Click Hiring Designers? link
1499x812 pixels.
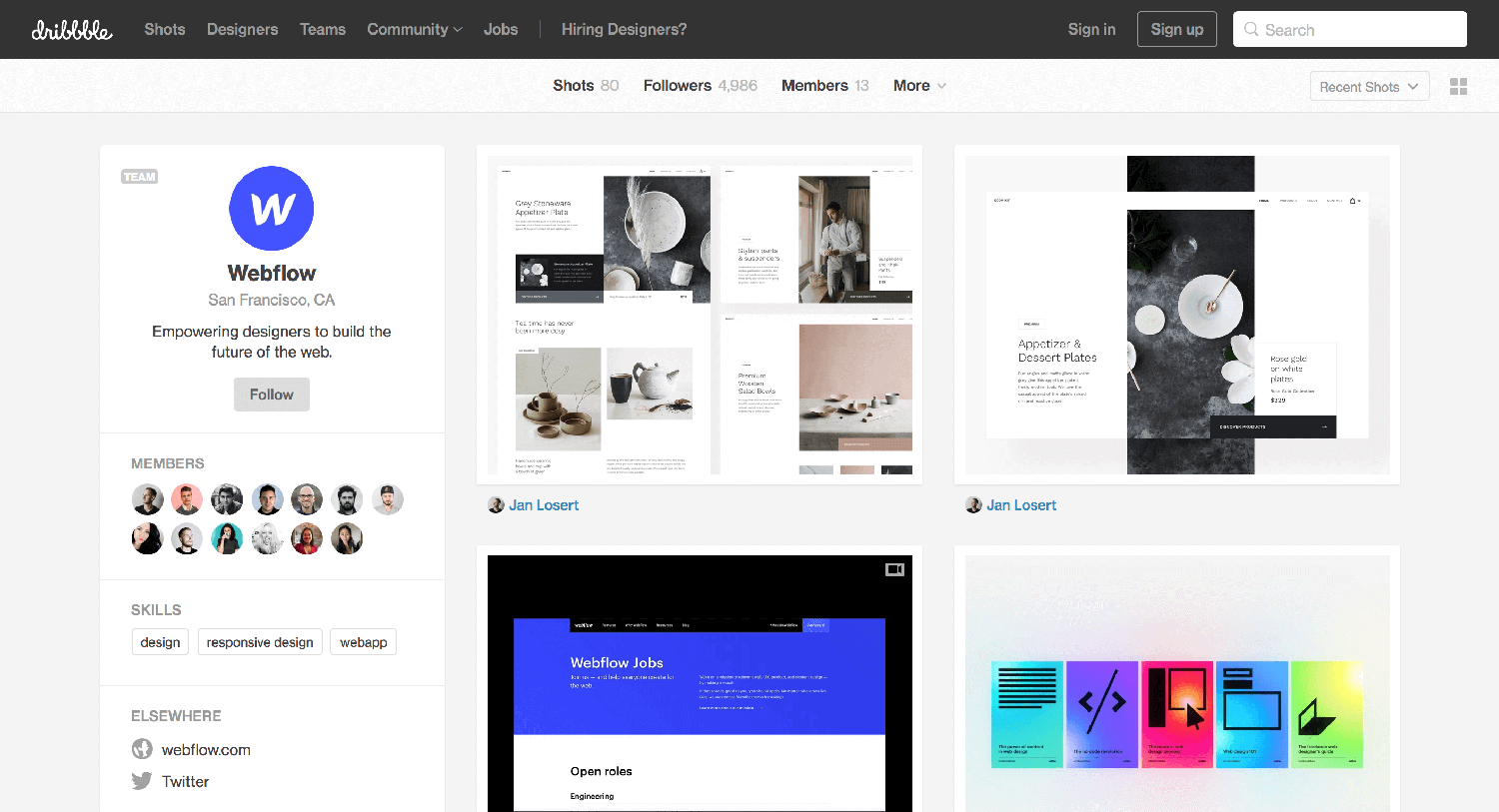625,30
